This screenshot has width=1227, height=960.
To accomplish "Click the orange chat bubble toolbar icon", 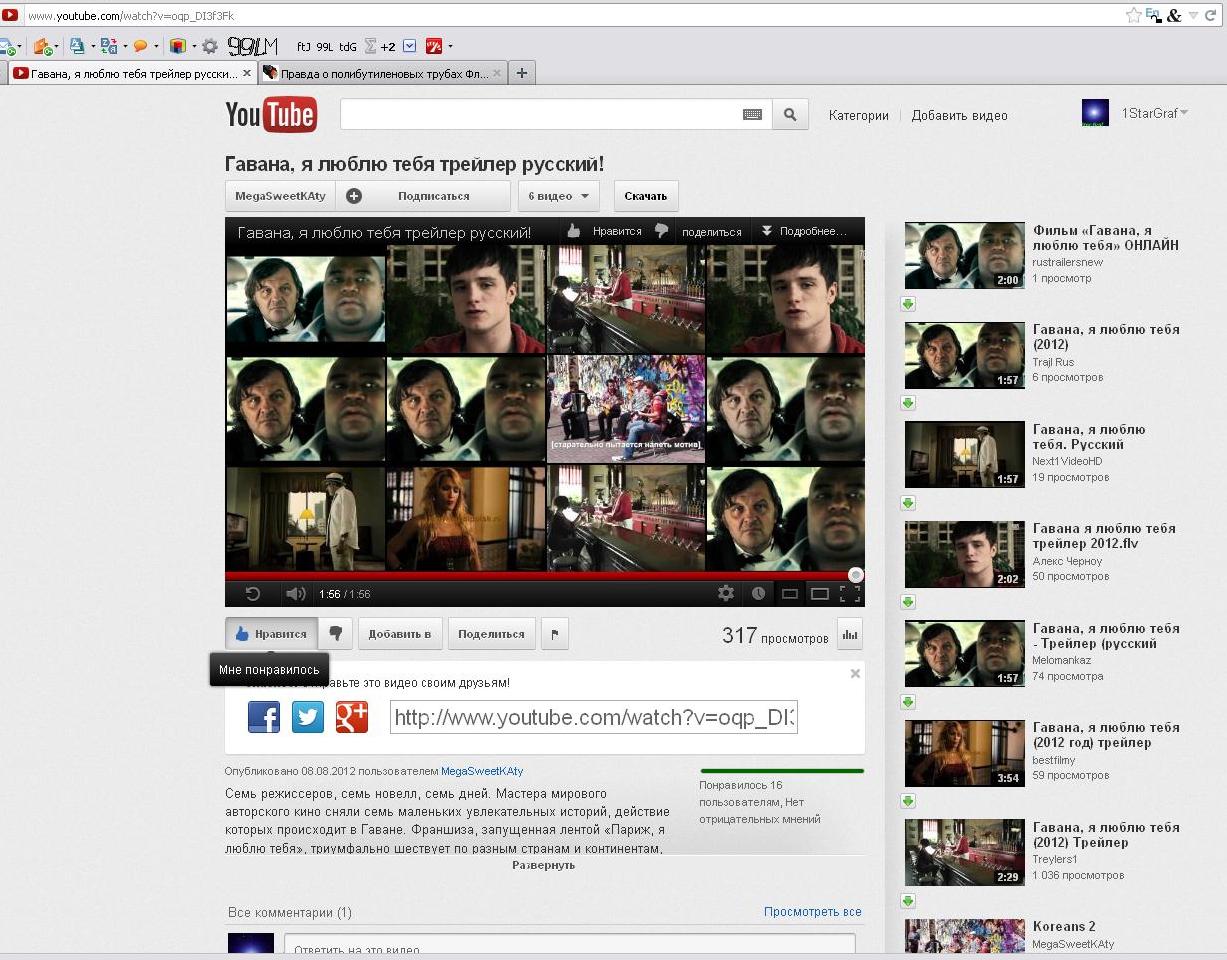I will [140, 46].
